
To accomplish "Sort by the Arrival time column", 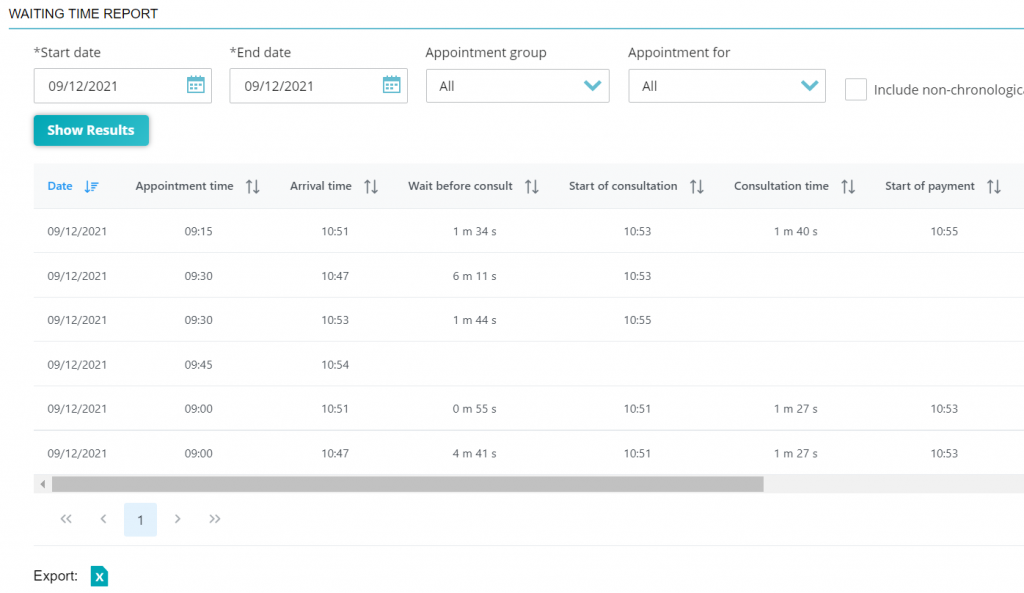I will click(371, 186).
